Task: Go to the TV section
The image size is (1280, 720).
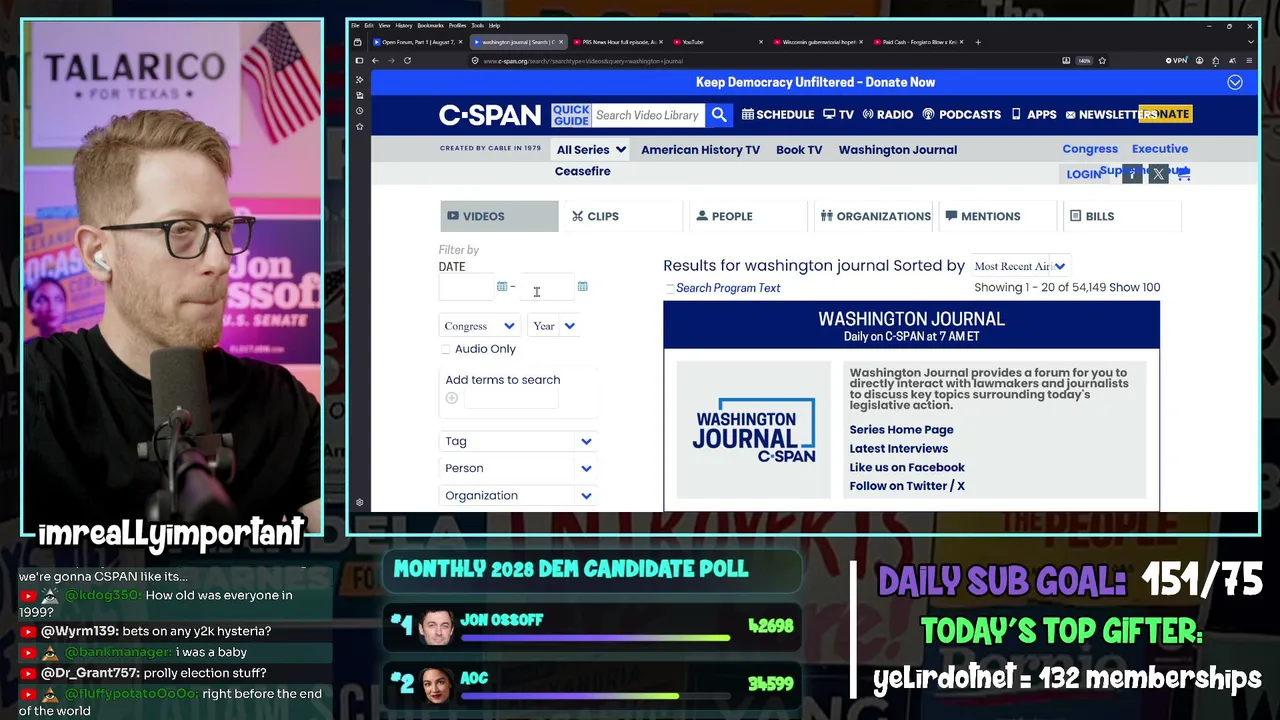Action: point(838,115)
